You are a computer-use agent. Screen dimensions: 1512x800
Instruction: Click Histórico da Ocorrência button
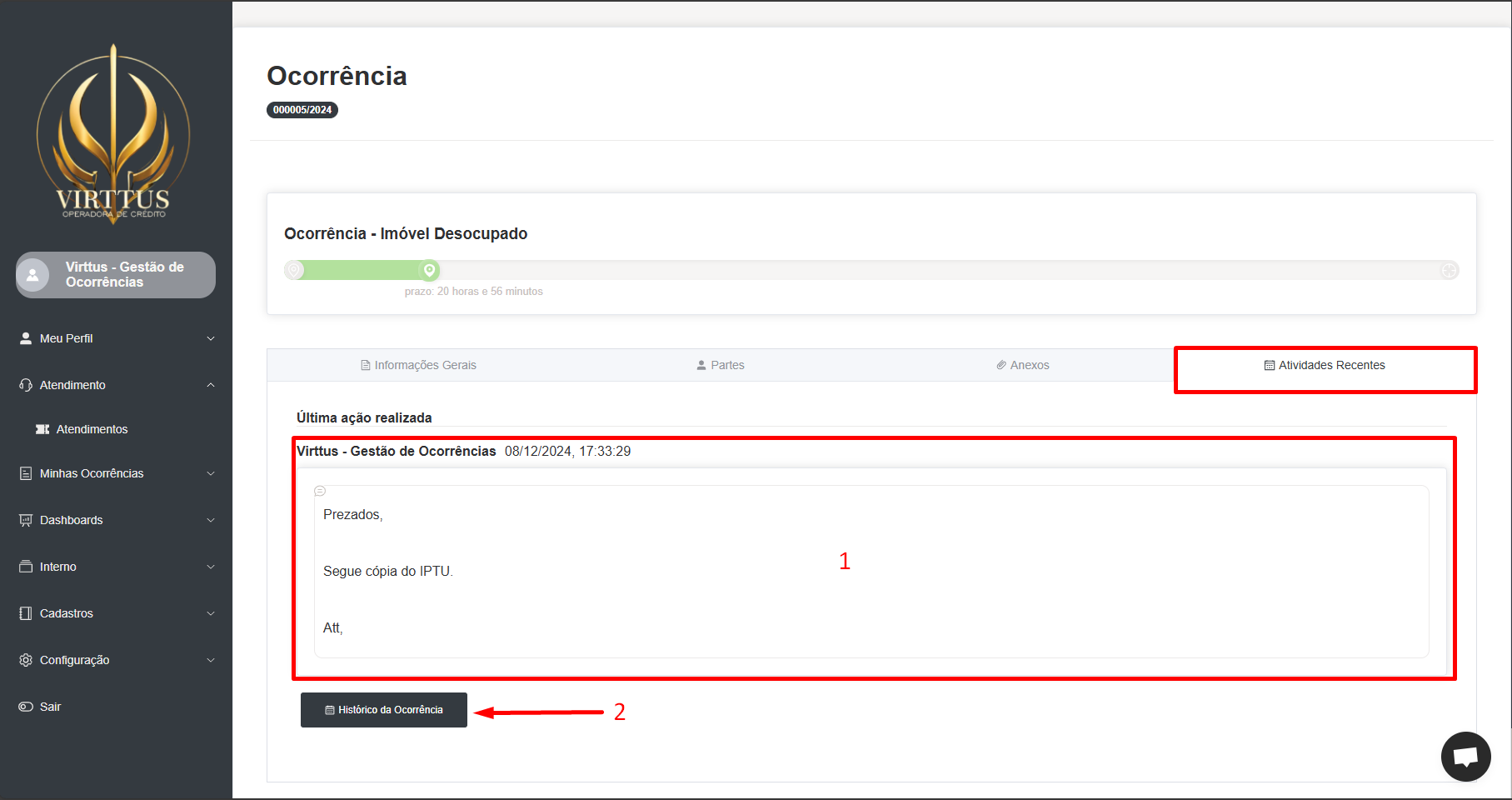(x=384, y=710)
